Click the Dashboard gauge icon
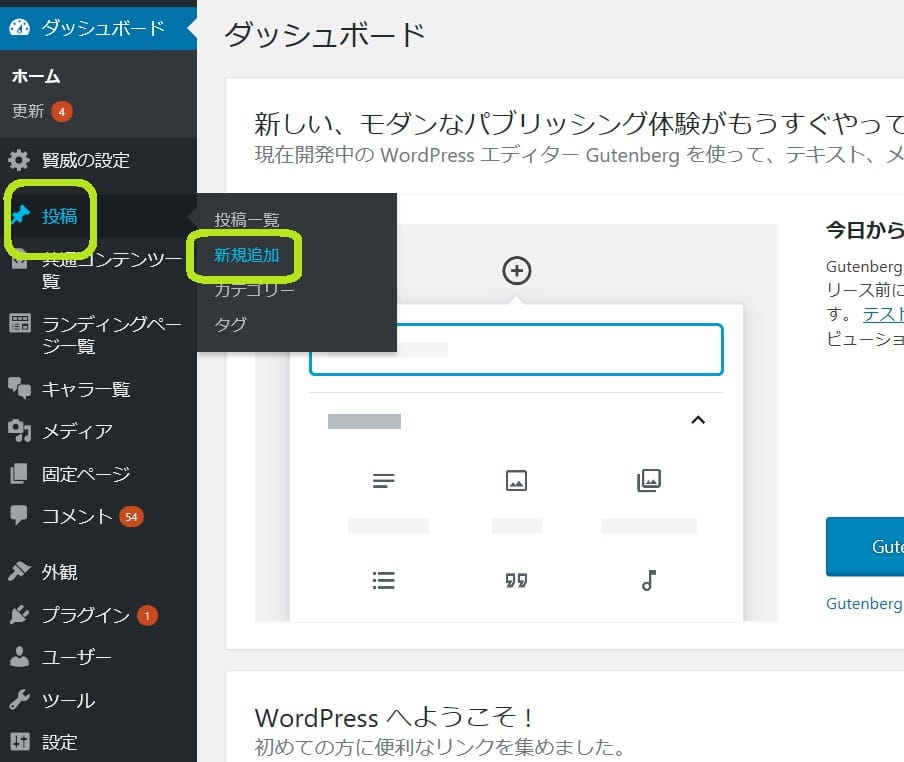904x762 pixels. tap(19, 28)
